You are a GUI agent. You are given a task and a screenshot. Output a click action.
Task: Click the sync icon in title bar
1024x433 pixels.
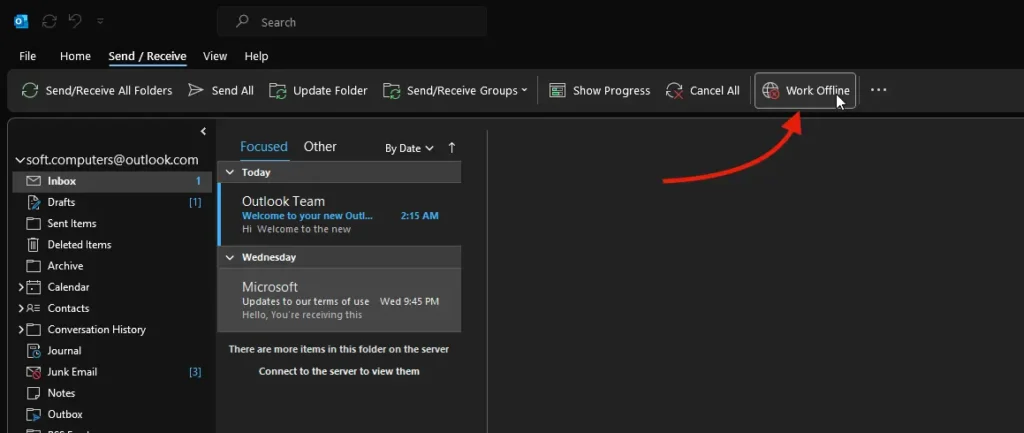point(49,21)
